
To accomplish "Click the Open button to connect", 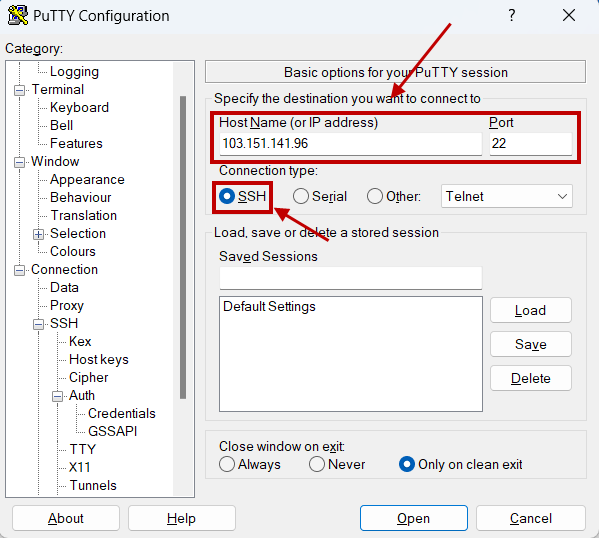I will click(x=413, y=518).
